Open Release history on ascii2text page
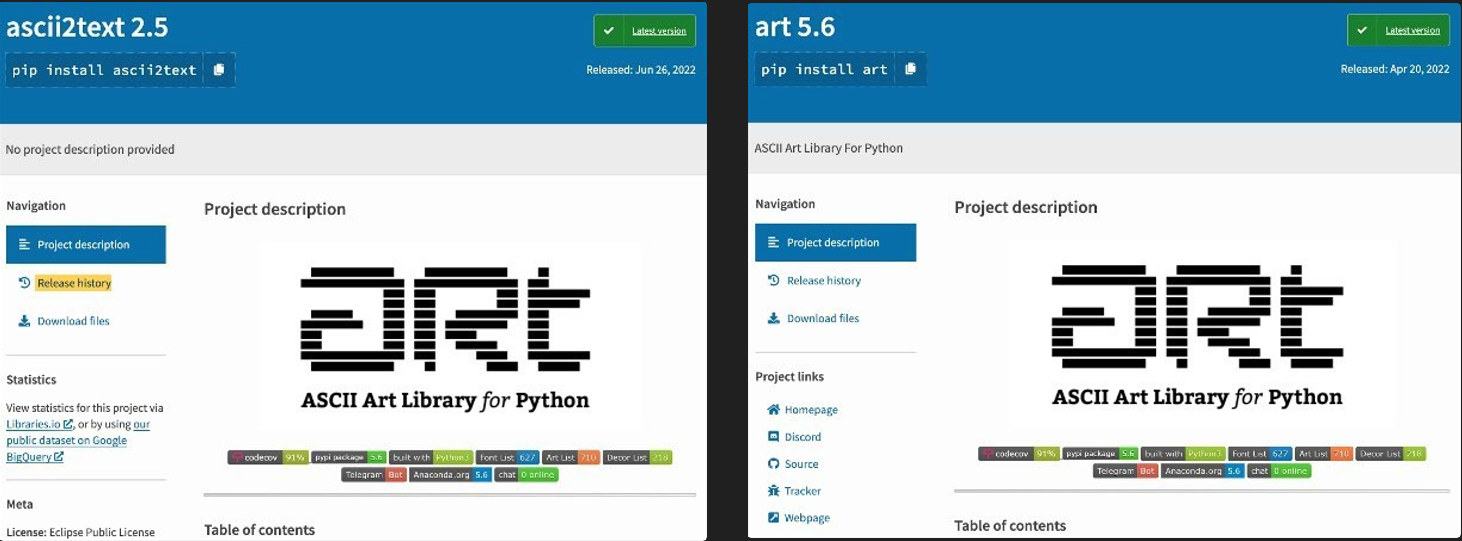Viewport: 1462px width, 541px height. pos(73,283)
